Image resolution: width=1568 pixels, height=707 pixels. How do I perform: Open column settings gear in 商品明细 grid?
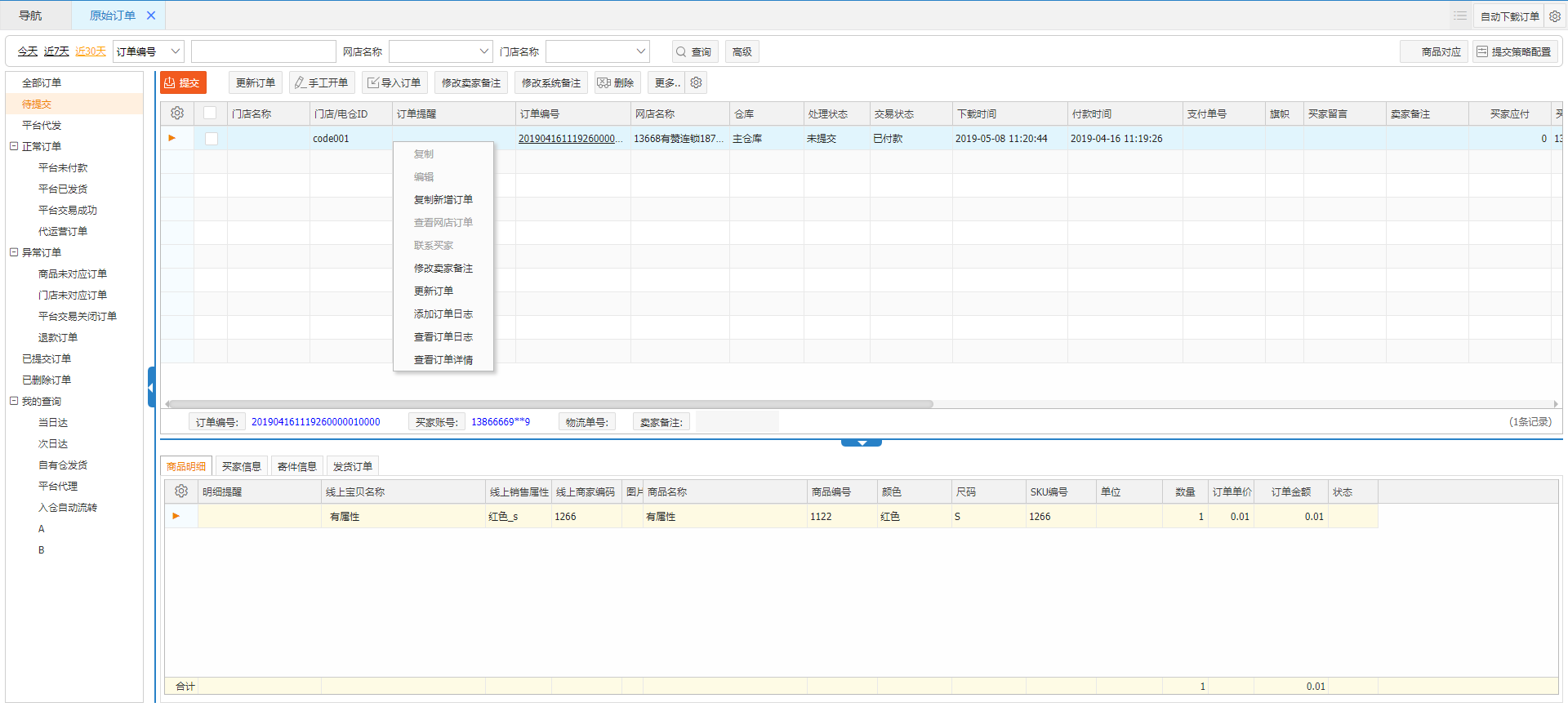pyautogui.click(x=181, y=491)
